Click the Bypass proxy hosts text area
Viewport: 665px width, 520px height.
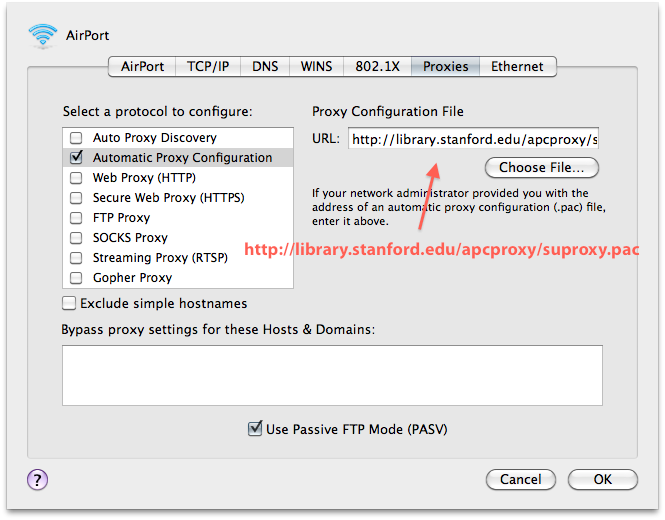[x=332, y=375]
